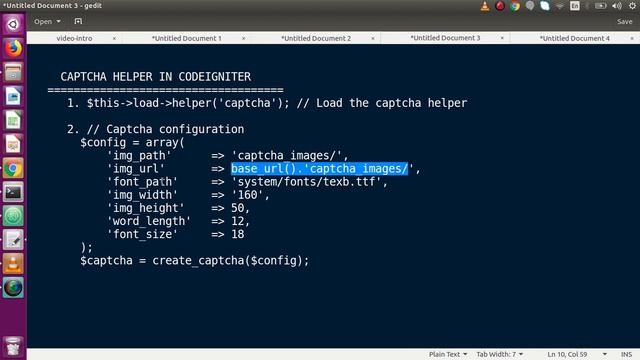Click the VLC tray indicator
This screenshot has height=360, width=640.
click(x=485, y=6)
